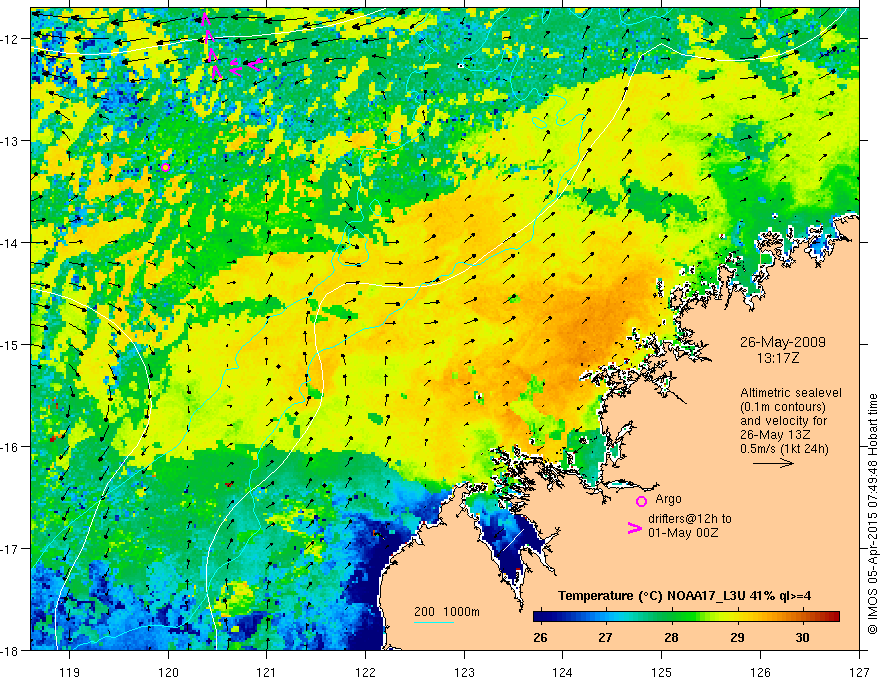
Task: Click the colorbar value '30'
Action: (803, 637)
